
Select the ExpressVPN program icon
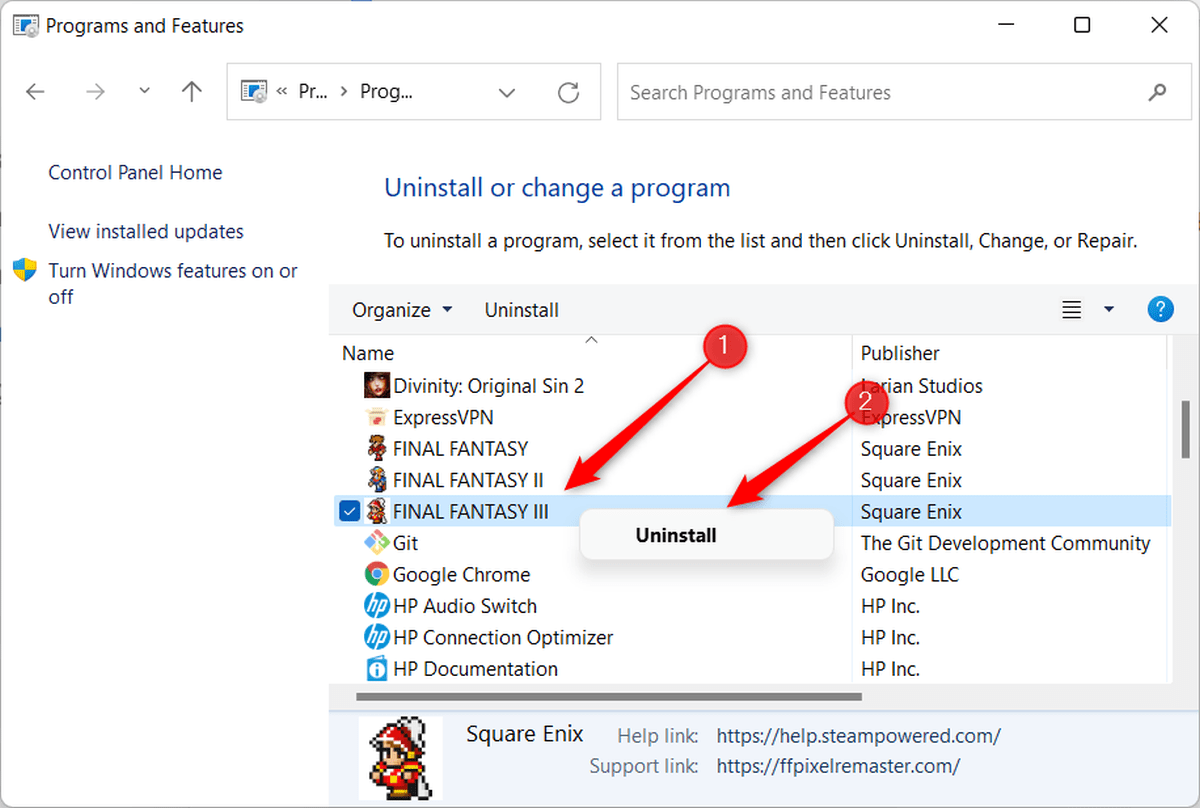tap(377, 417)
